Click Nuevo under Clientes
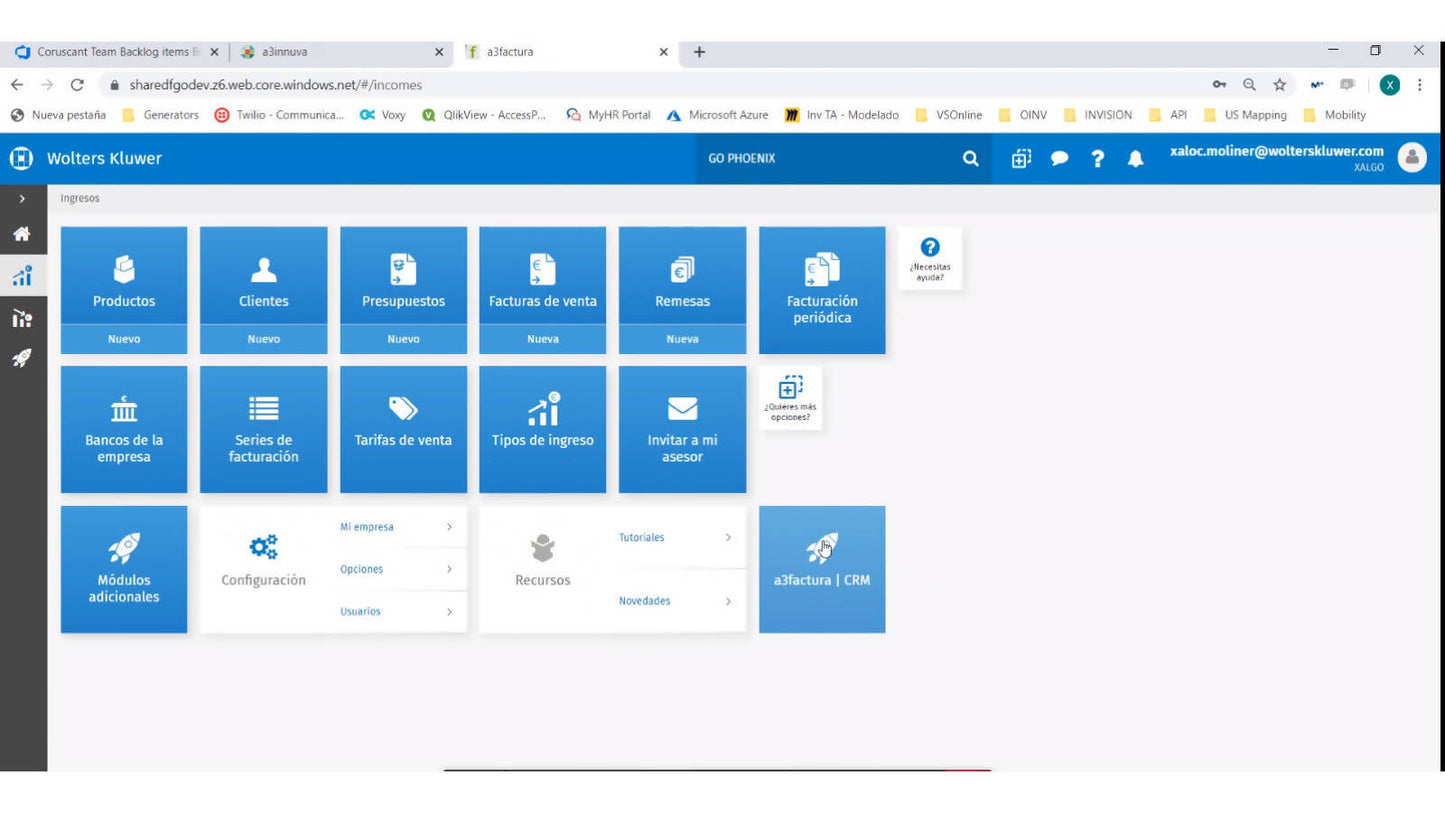Viewport: 1445px width, 813px height. pyautogui.click(x=263, y=339)
